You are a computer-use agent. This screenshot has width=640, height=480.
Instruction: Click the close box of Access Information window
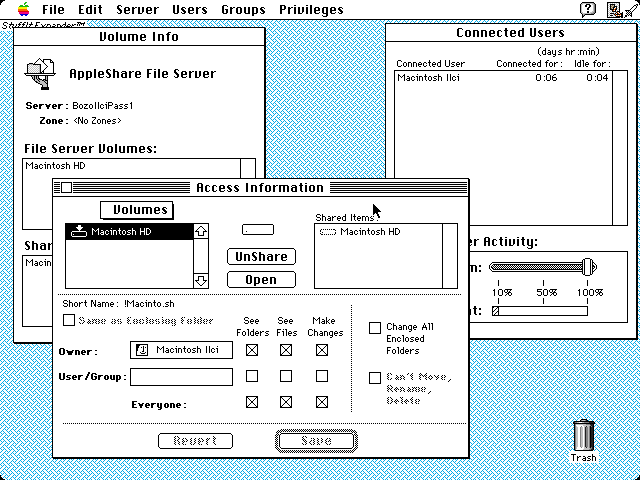[x=66, y=187]
